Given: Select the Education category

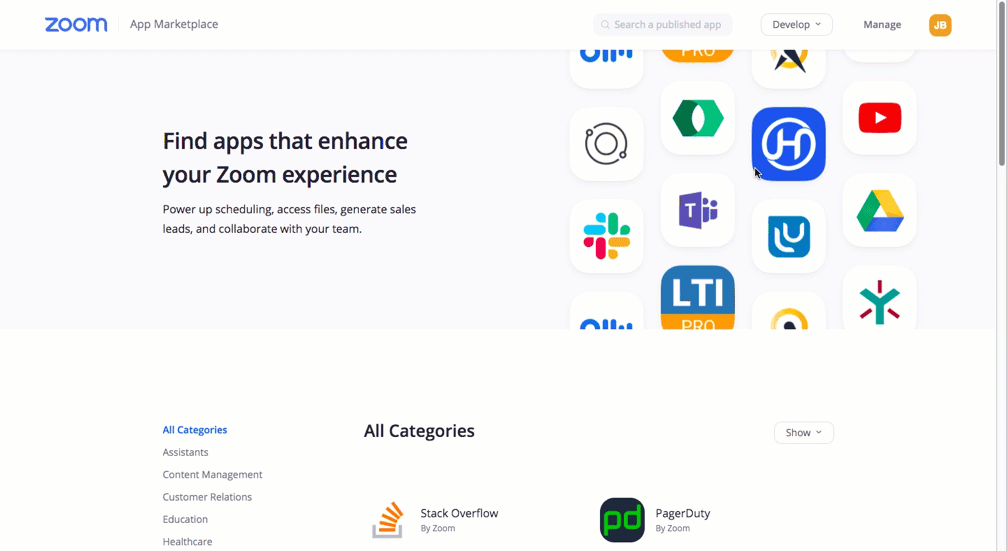Looking at the screenshot, I should (185, 520).
